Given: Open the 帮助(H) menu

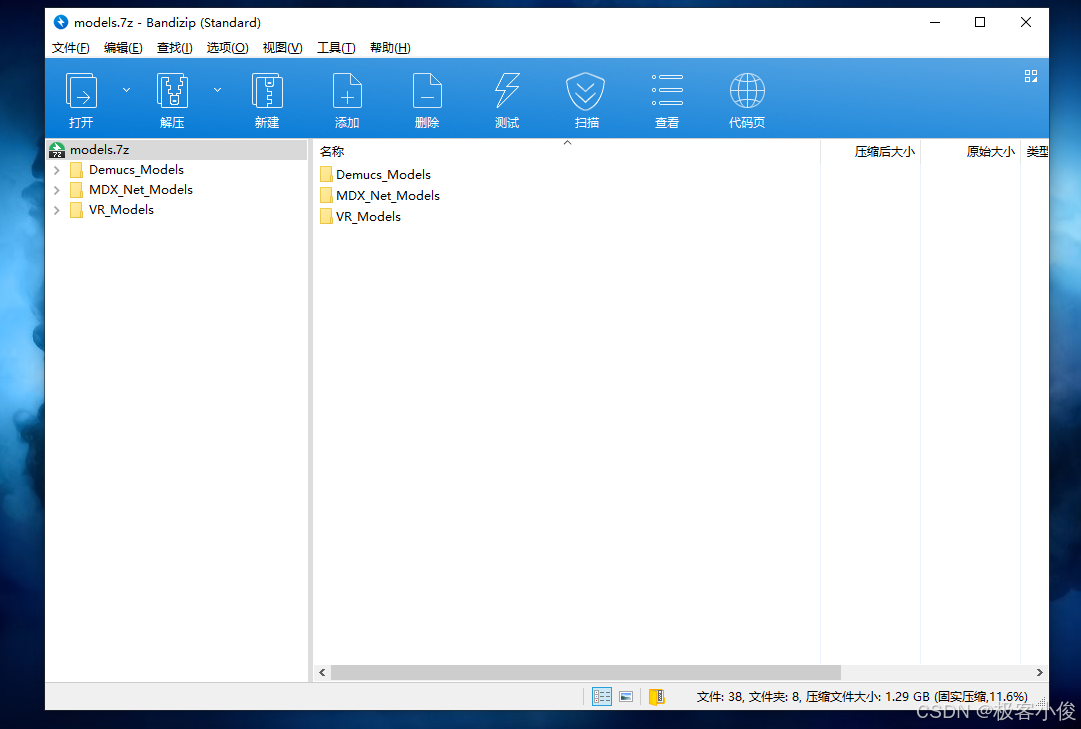Looking at the screenshot, I should (x=390, y=48).
